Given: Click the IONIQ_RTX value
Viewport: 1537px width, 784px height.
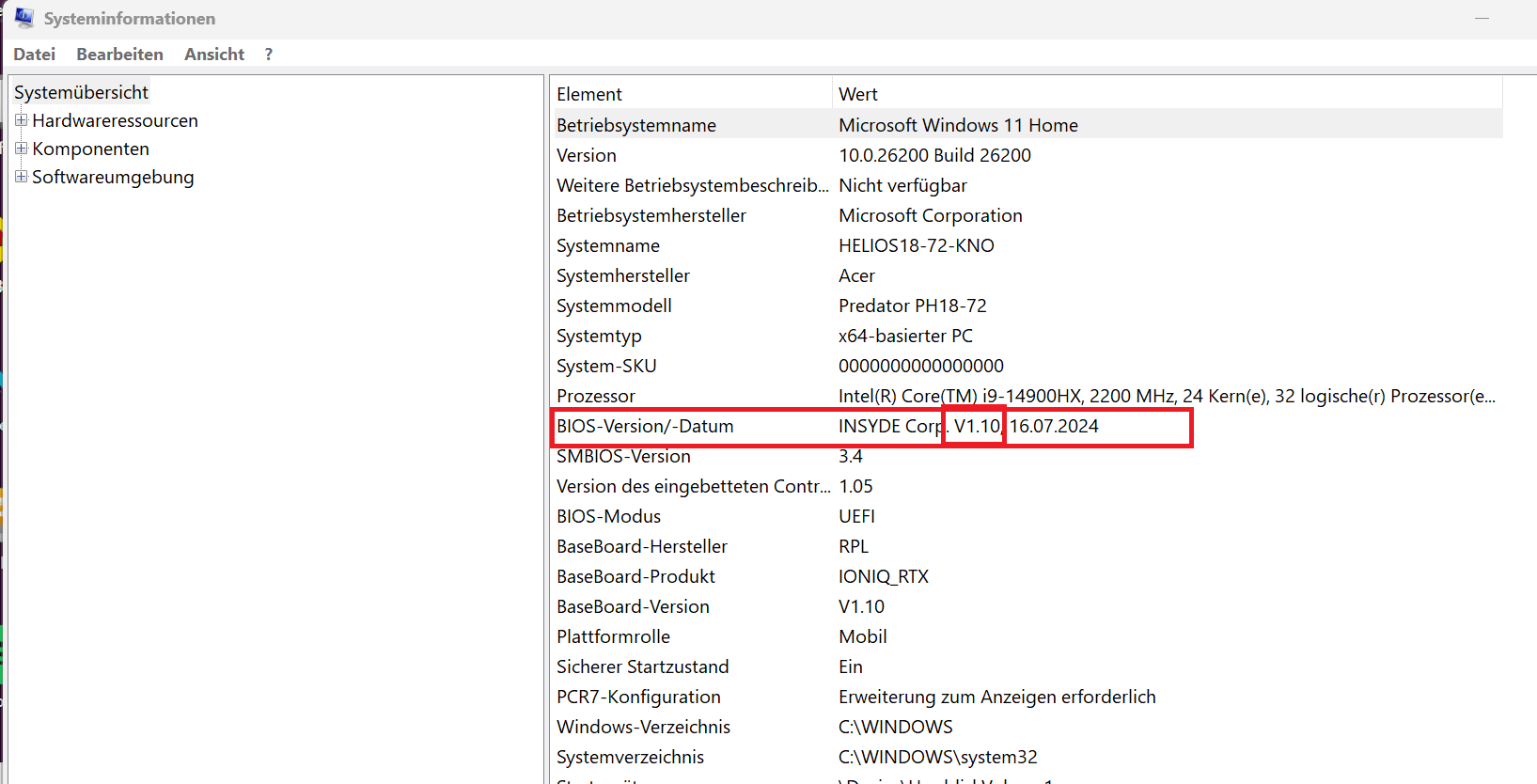Looking at the screenshot, I should click(x=884, y=576).
